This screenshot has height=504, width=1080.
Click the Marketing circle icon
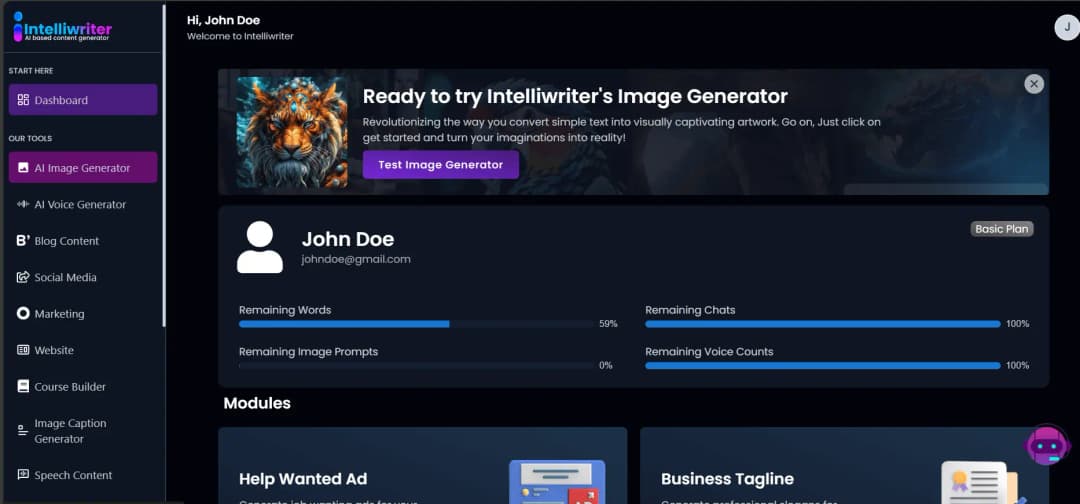click(x=23, y=314)
